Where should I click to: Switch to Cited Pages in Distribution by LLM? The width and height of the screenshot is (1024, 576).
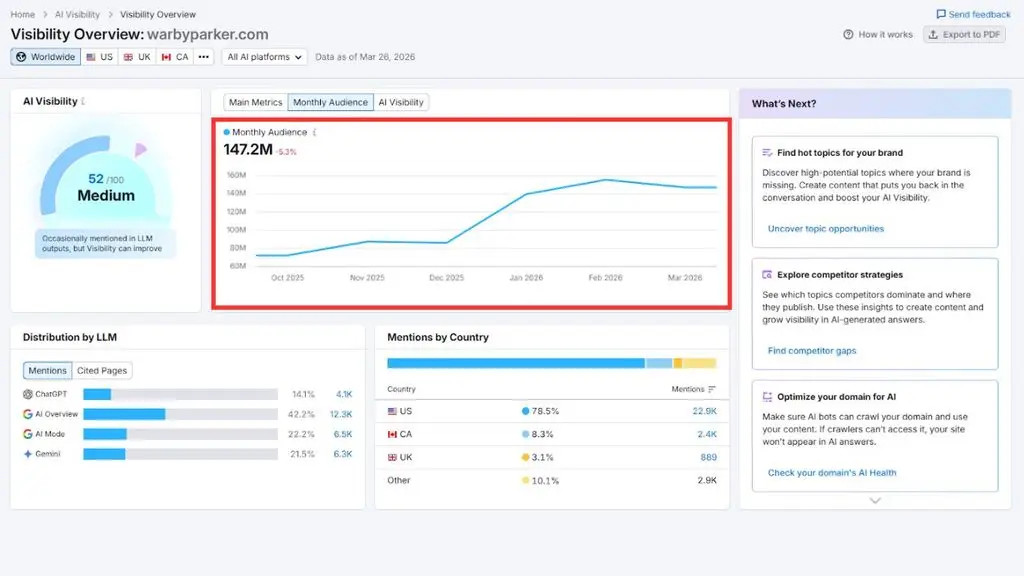102,370
